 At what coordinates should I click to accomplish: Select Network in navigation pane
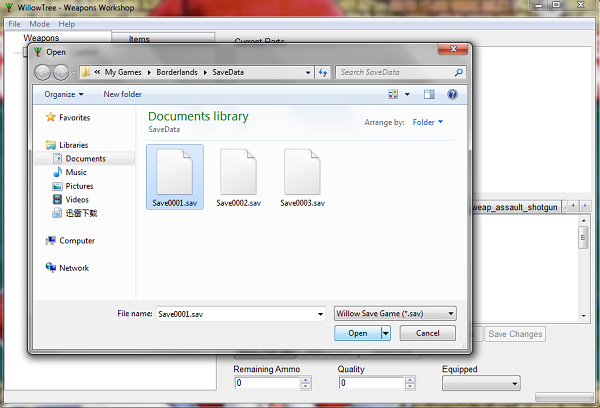(x=74, y=268)
